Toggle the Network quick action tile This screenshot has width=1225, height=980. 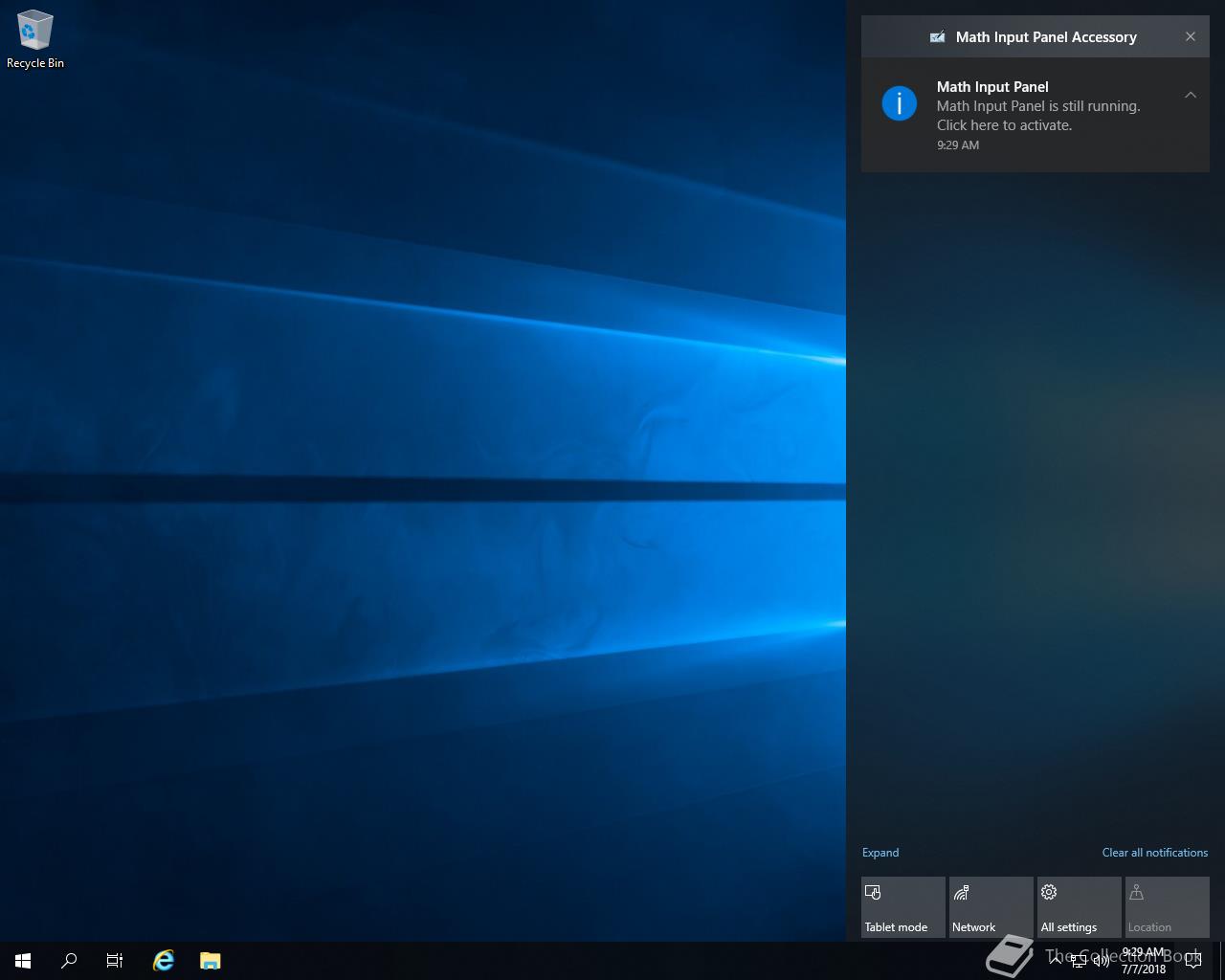(991, 907)
